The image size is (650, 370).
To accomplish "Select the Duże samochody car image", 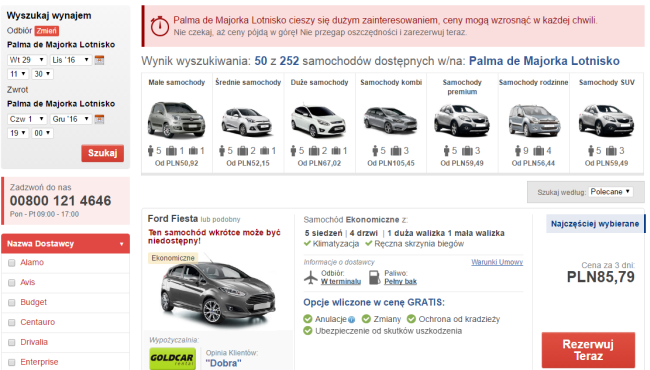I will click(319, 121).
